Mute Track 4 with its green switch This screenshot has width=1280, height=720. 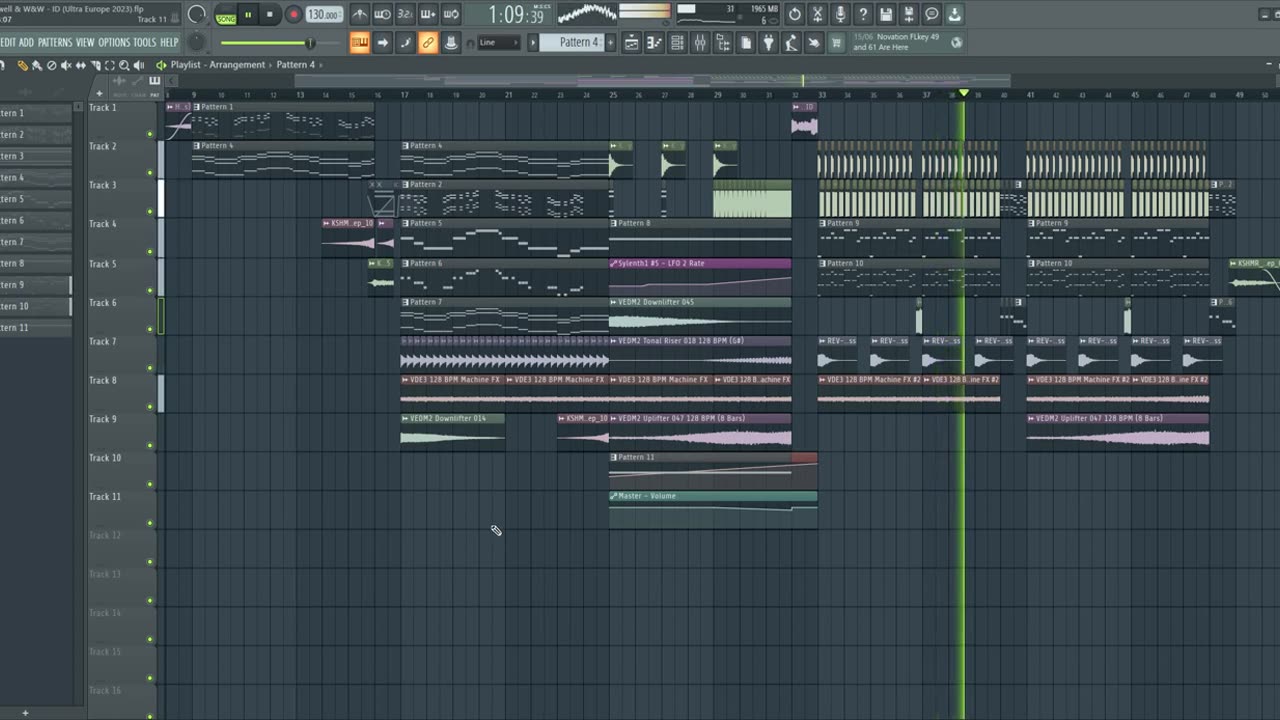tap(150, 251)
